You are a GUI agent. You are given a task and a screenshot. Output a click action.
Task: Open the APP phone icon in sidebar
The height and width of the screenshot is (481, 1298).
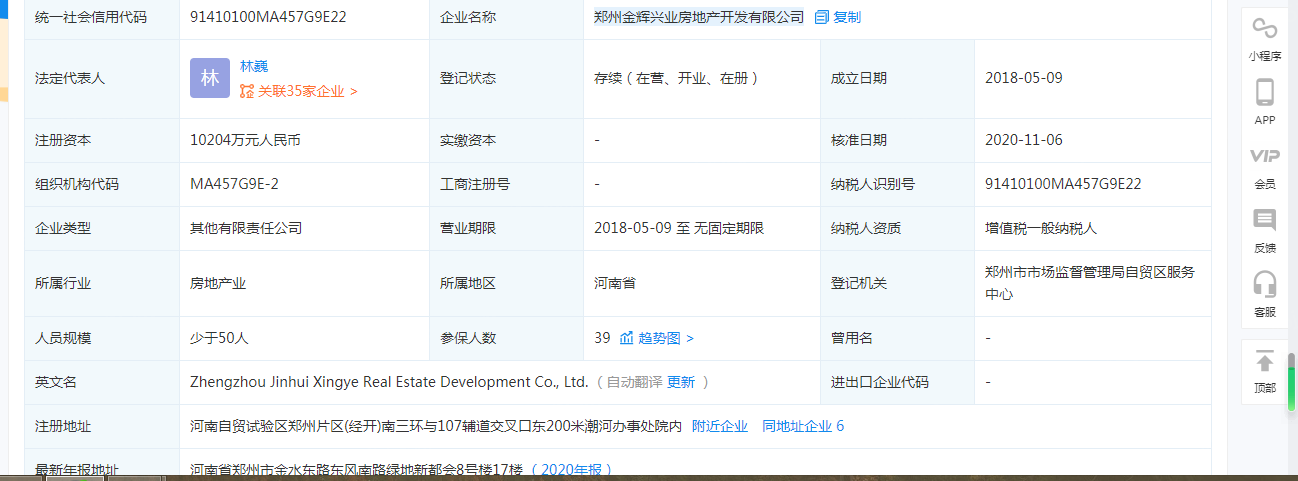click(1265, 93)
